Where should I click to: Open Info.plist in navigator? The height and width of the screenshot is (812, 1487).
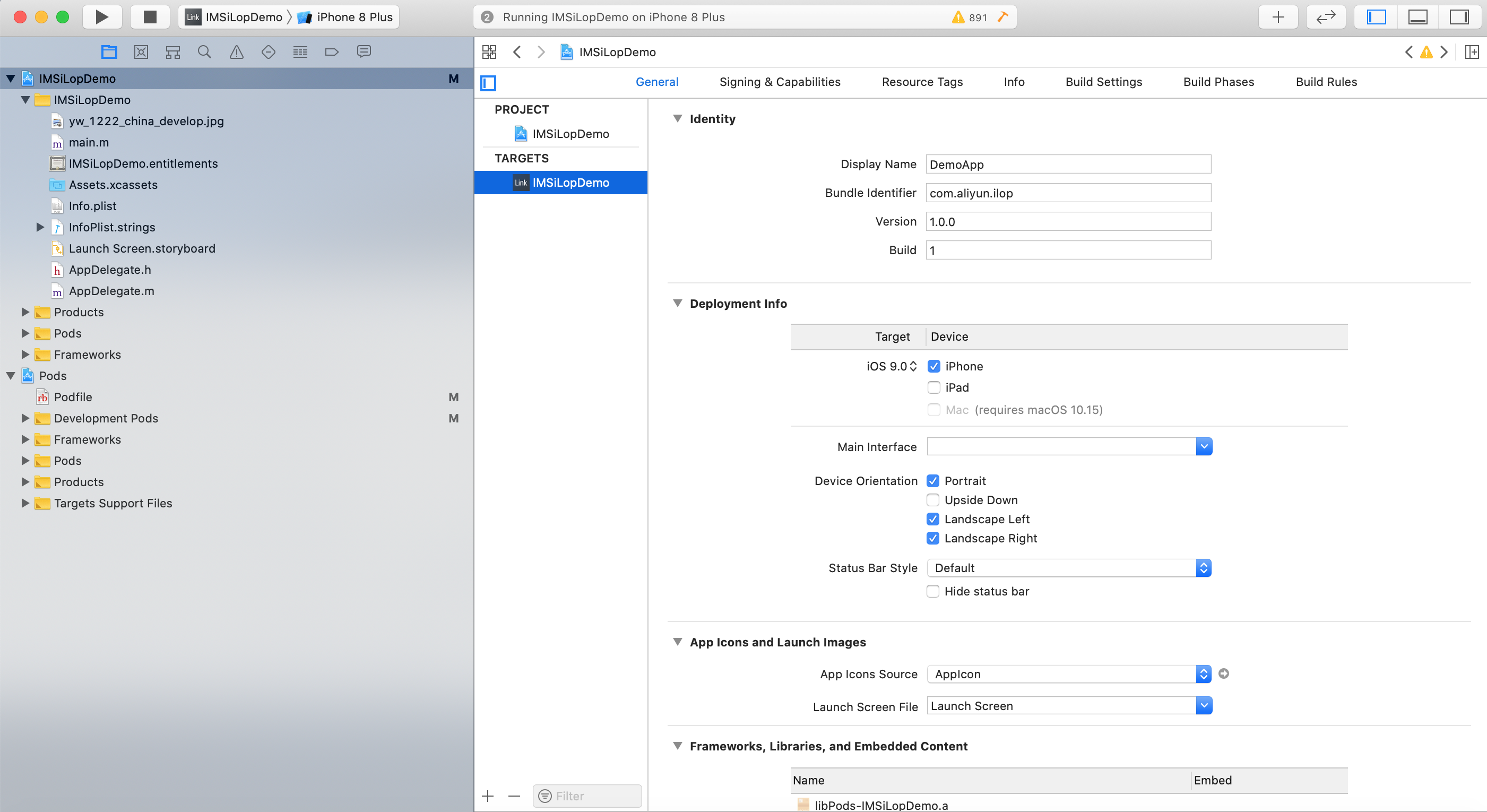[x=92, y=206]
